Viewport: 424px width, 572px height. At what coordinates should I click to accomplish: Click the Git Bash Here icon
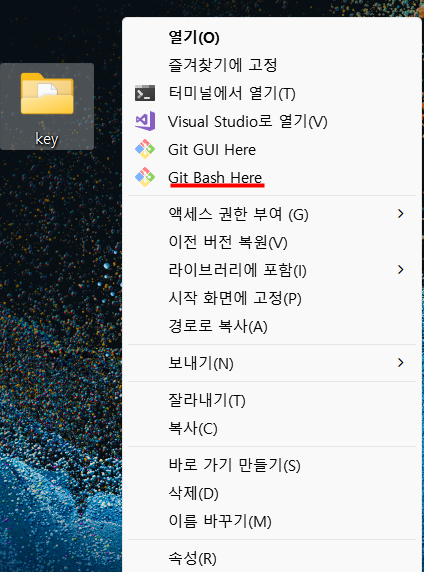(x=145, y=177)
